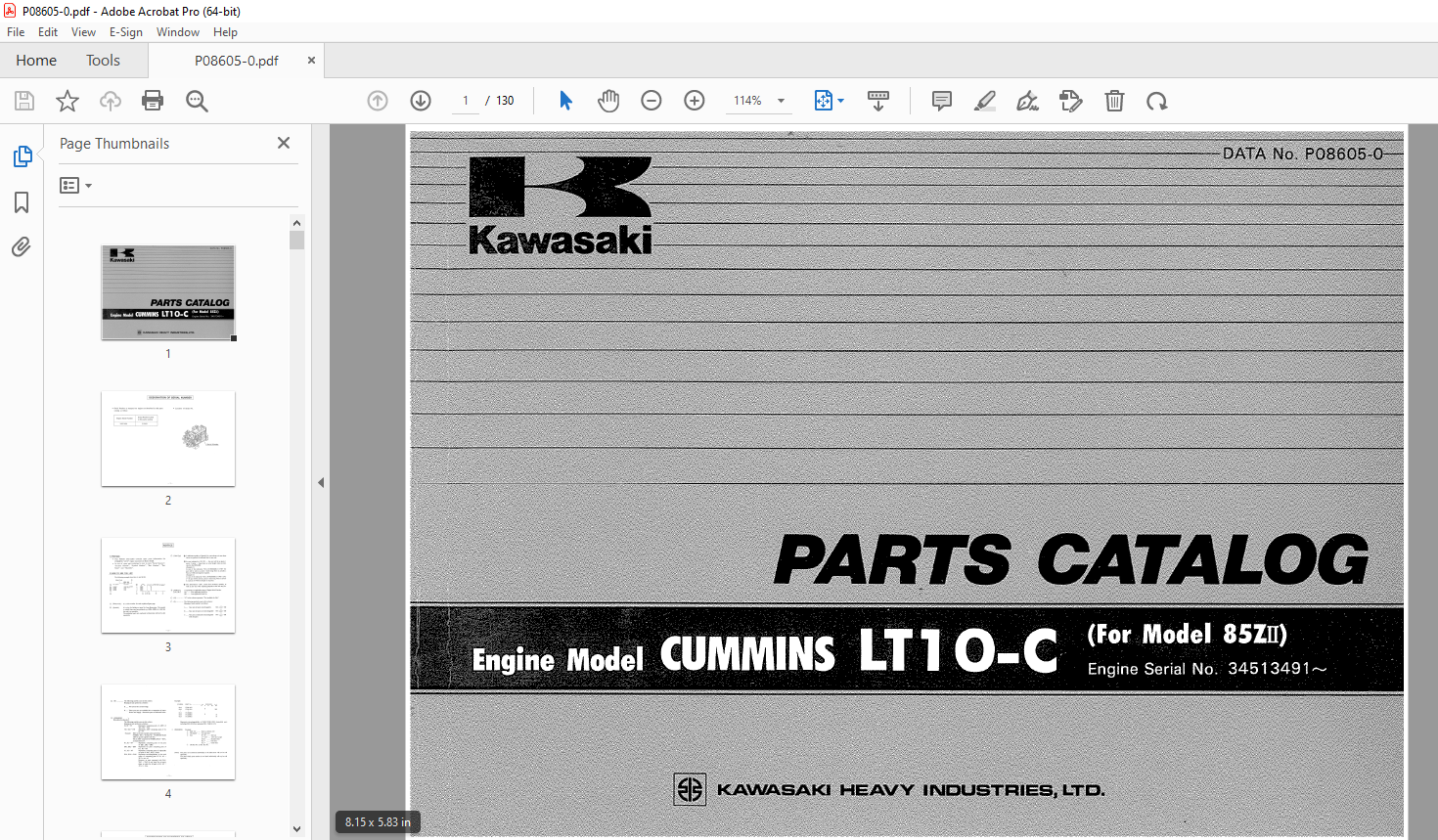Image resolution: width=1438 pixels, height=840 pixels.
Task: Click the current page number field
Action: click(466, 101)
